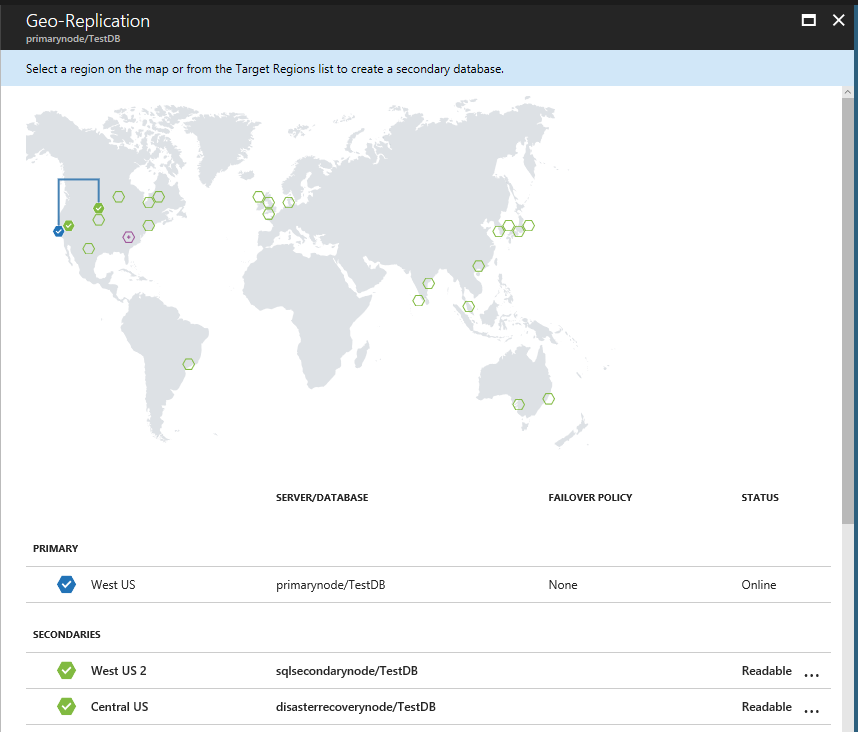Close the Geo-Replication blade
Image resolution: width=858 pixels, height=732 pixels.
(838, 20)
